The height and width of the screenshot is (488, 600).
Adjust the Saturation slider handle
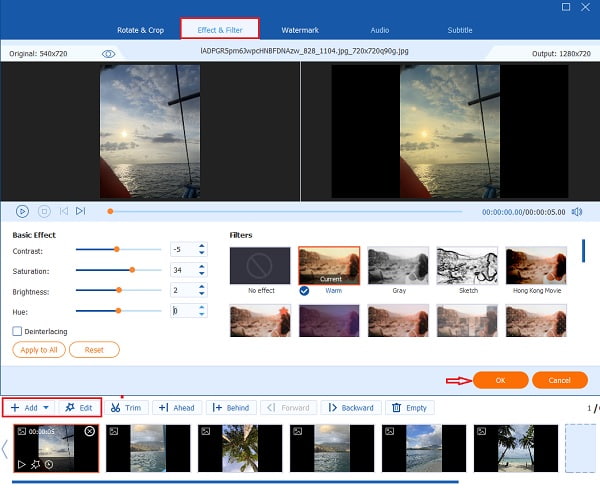(x=132, y=270)
